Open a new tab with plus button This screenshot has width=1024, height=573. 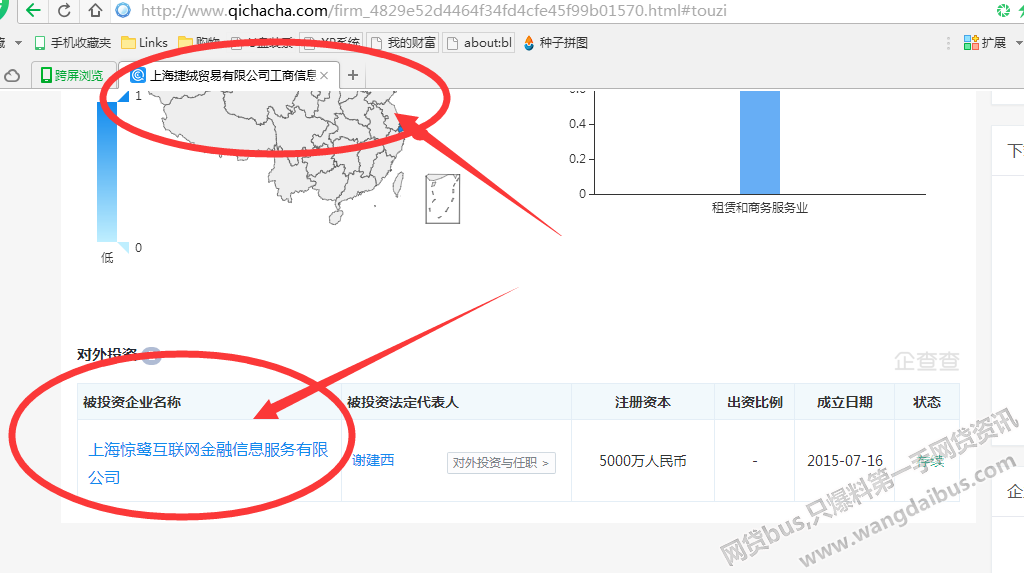pyautogui.click(x=353, y=75)
